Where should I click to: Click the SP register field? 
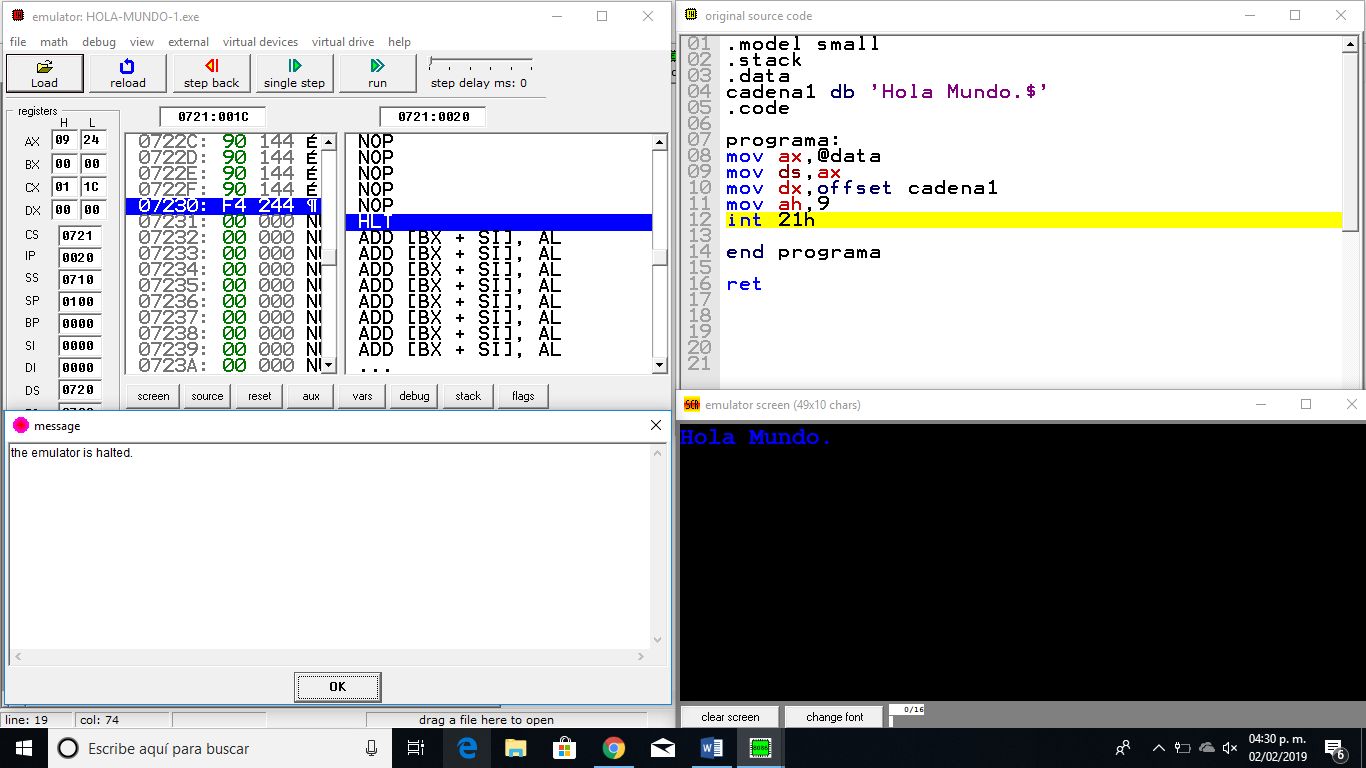point(79,302)
